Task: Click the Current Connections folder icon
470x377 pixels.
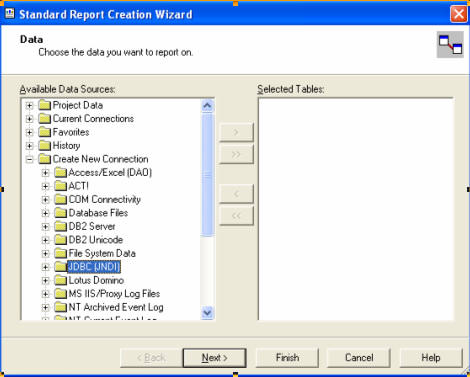Action: point(44,118)
